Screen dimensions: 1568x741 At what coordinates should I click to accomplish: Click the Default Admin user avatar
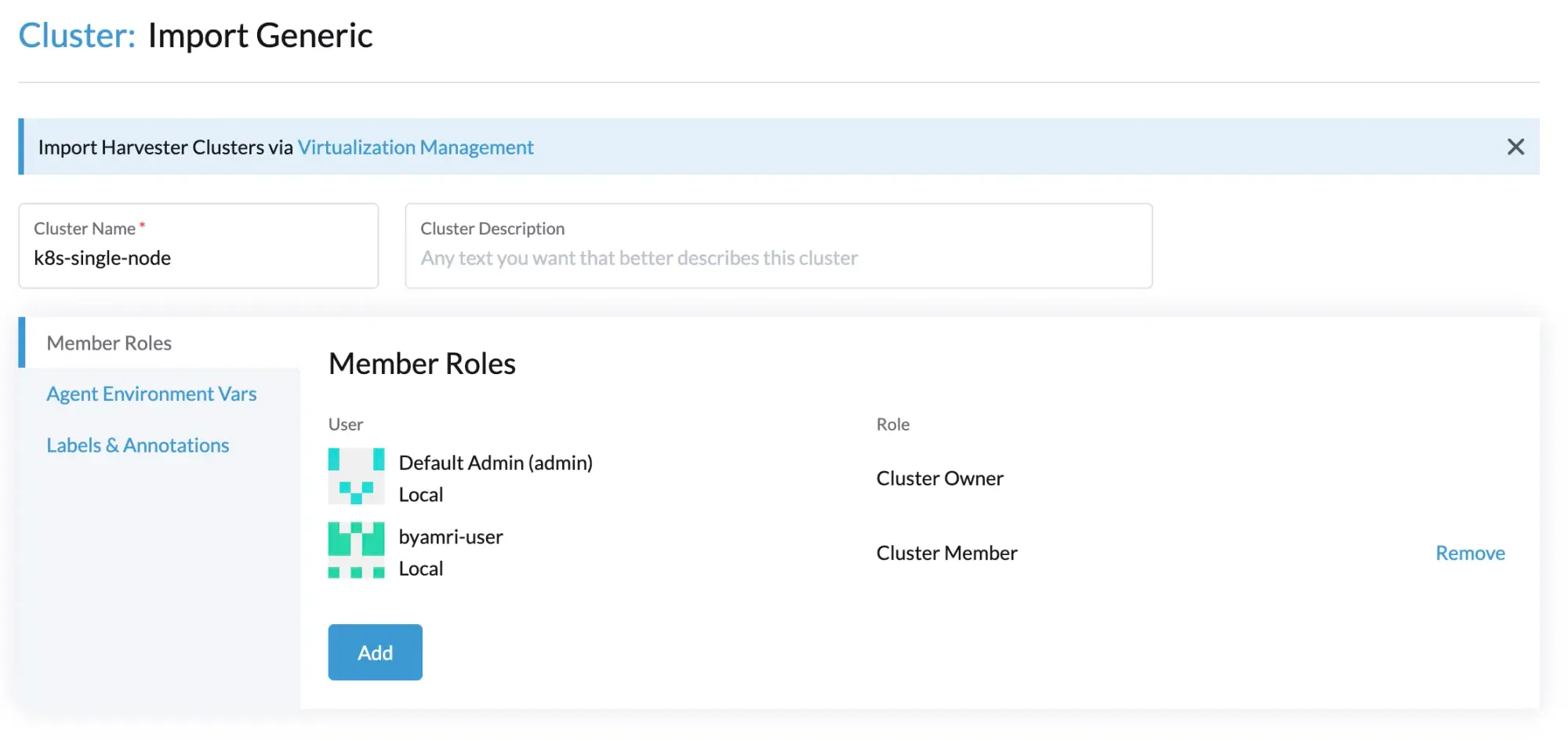(355, 477)
